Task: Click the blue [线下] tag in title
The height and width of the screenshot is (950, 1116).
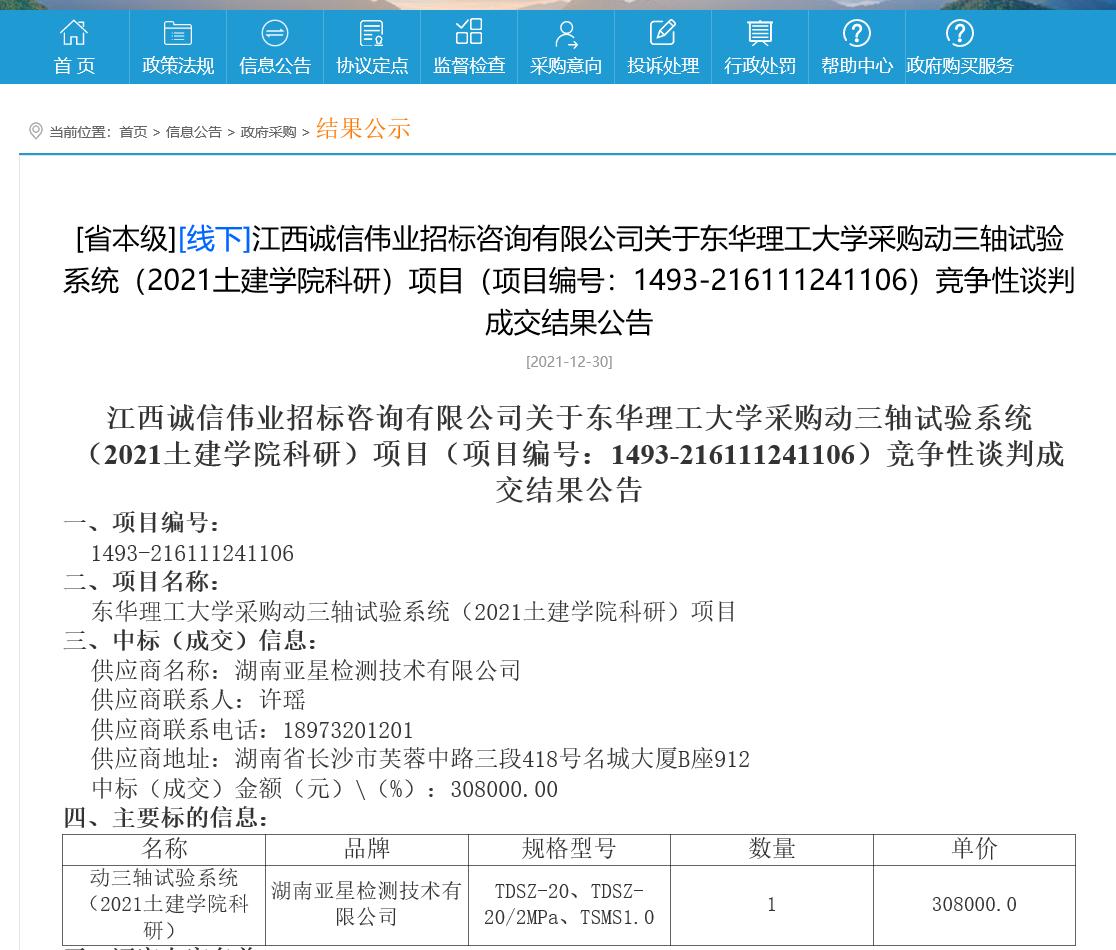Action: pos(214,239)
